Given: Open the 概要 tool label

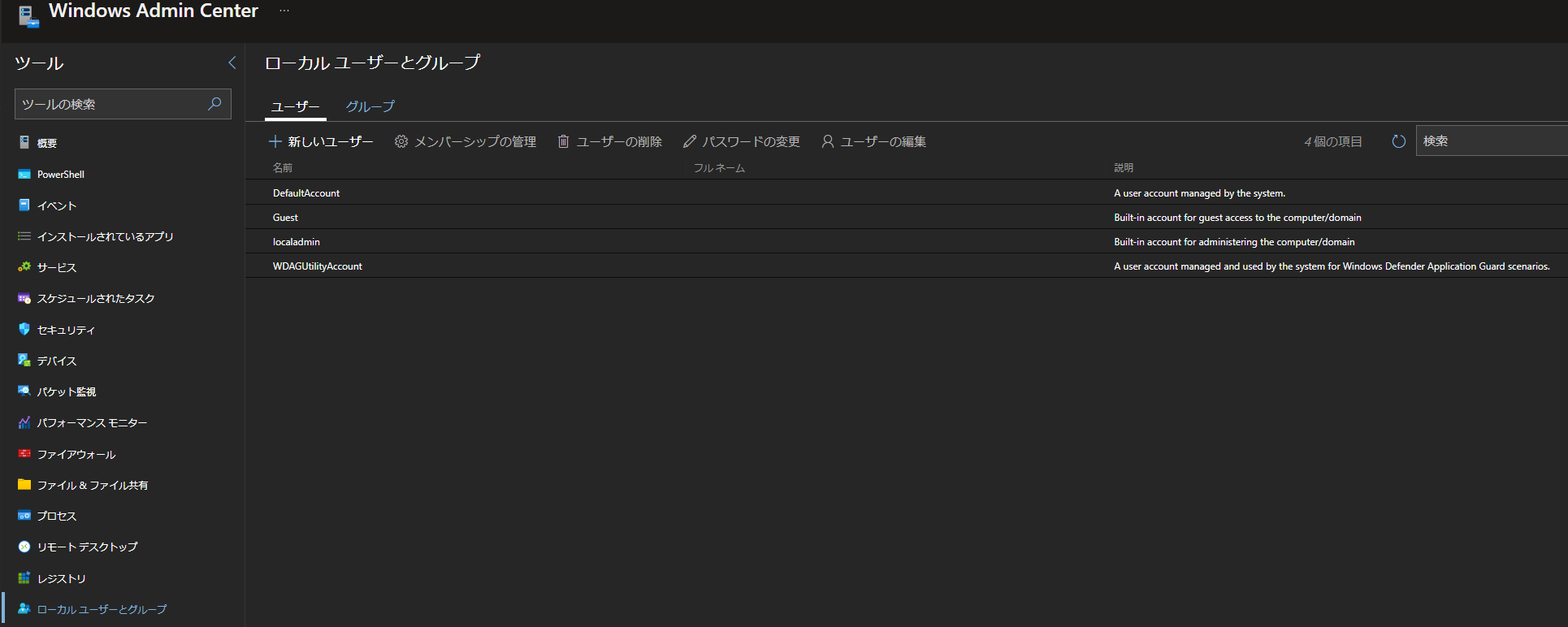Looking at the screenshot, I should [x=47, y=143].
